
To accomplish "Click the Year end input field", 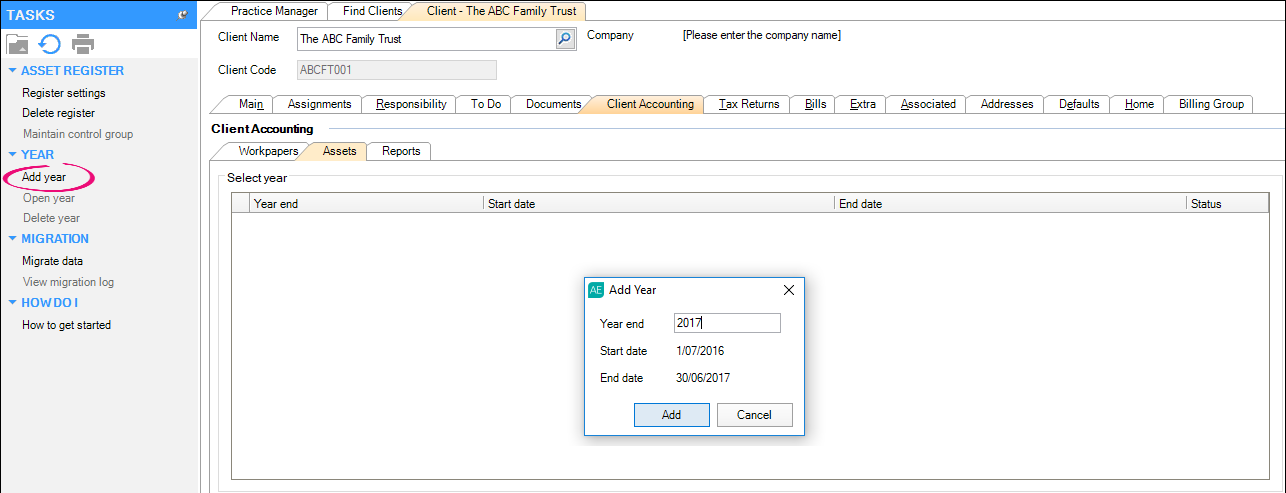I will coord(727,323).
